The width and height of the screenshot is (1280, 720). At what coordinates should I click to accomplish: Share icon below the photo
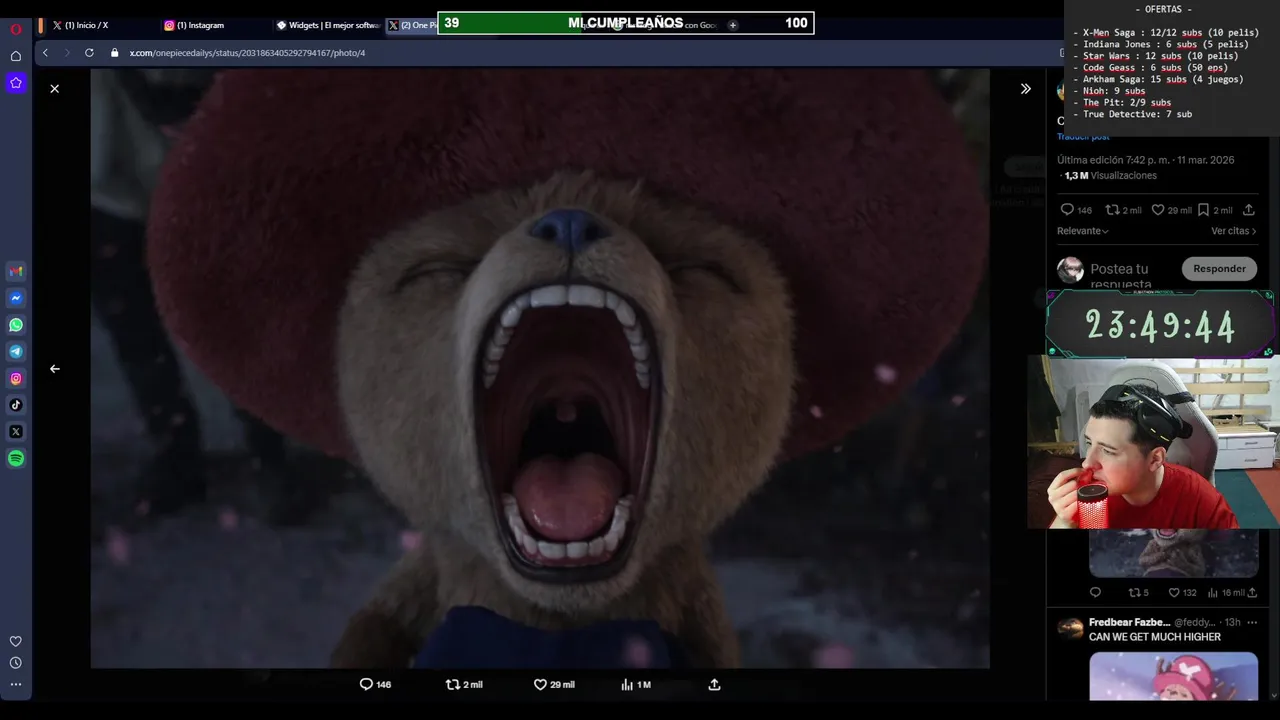(x=714, y=685)
